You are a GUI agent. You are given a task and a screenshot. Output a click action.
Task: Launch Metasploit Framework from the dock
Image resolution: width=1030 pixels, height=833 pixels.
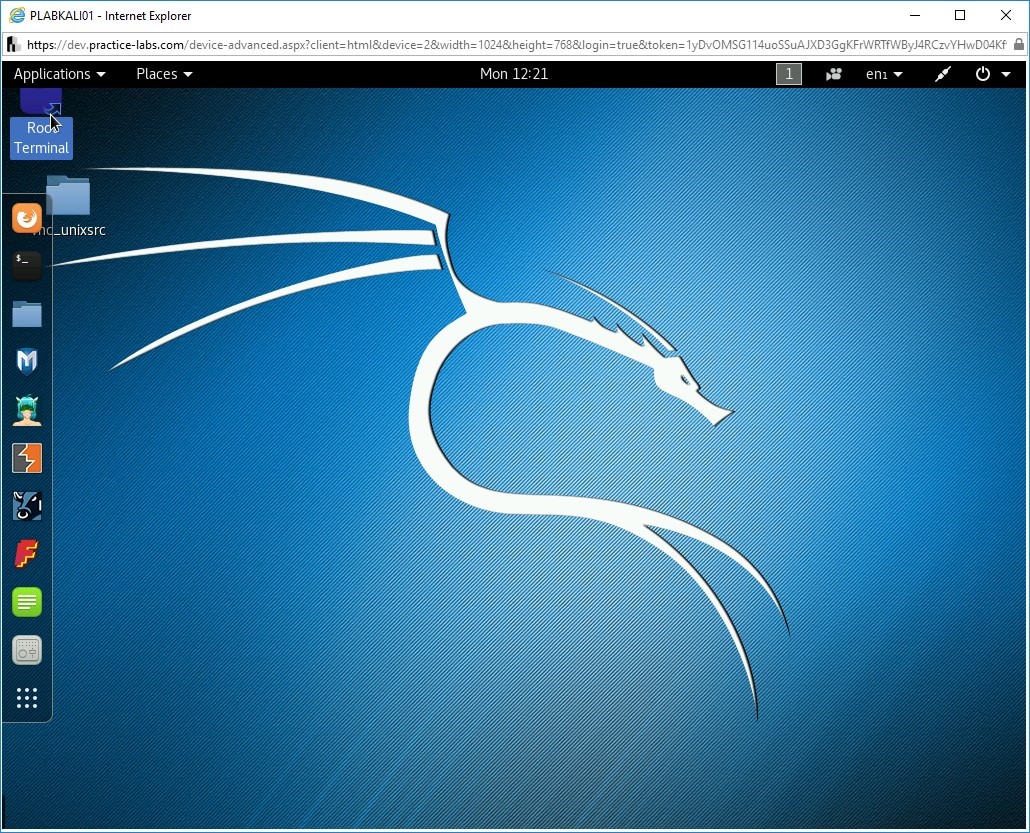coord(27,361)
